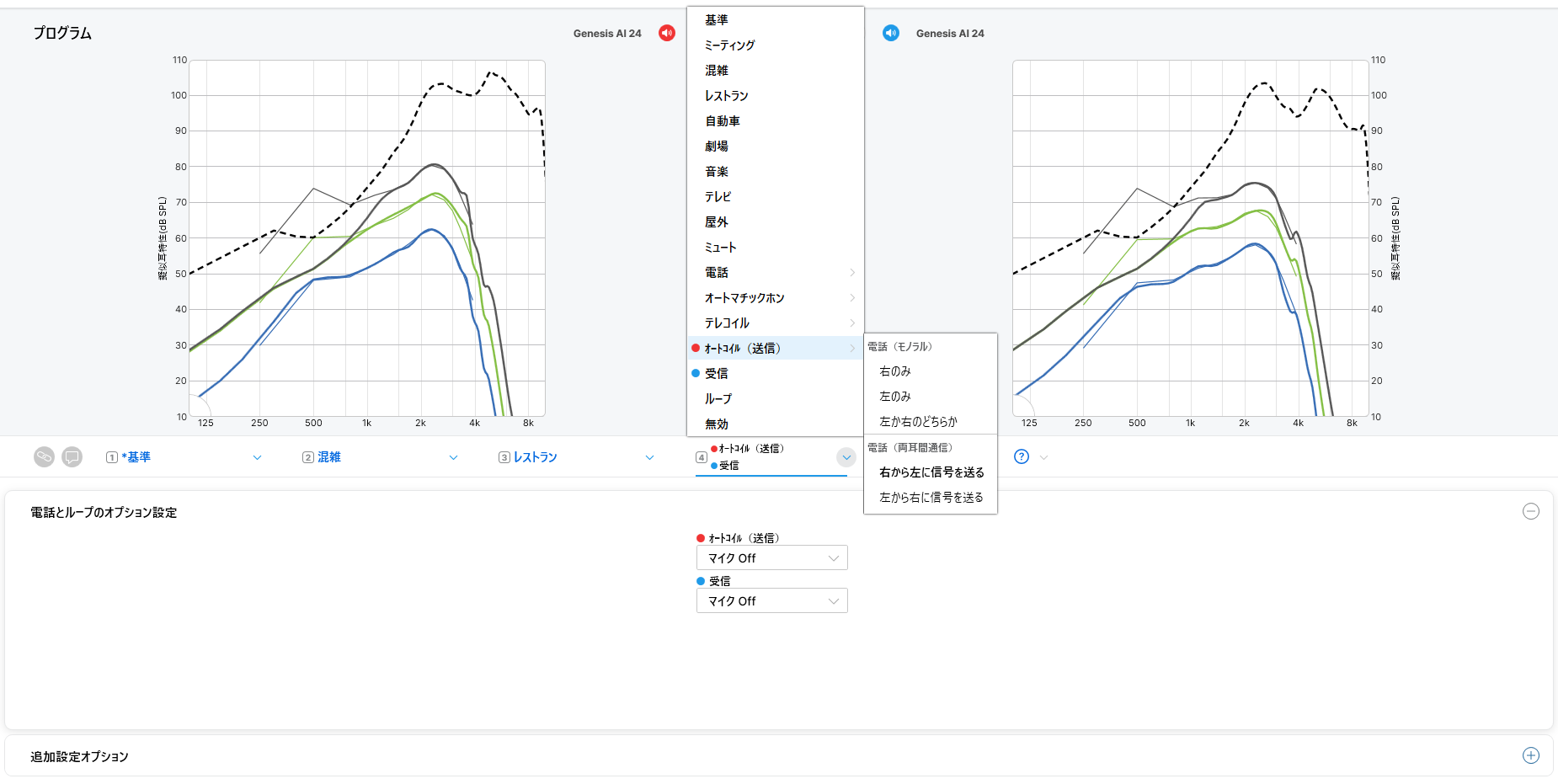Image resolution: width=1558 pixels, height=784 pixels.
Task: Collapse the 電話とループのオプション設定 panel
Action: [1531, 511]
